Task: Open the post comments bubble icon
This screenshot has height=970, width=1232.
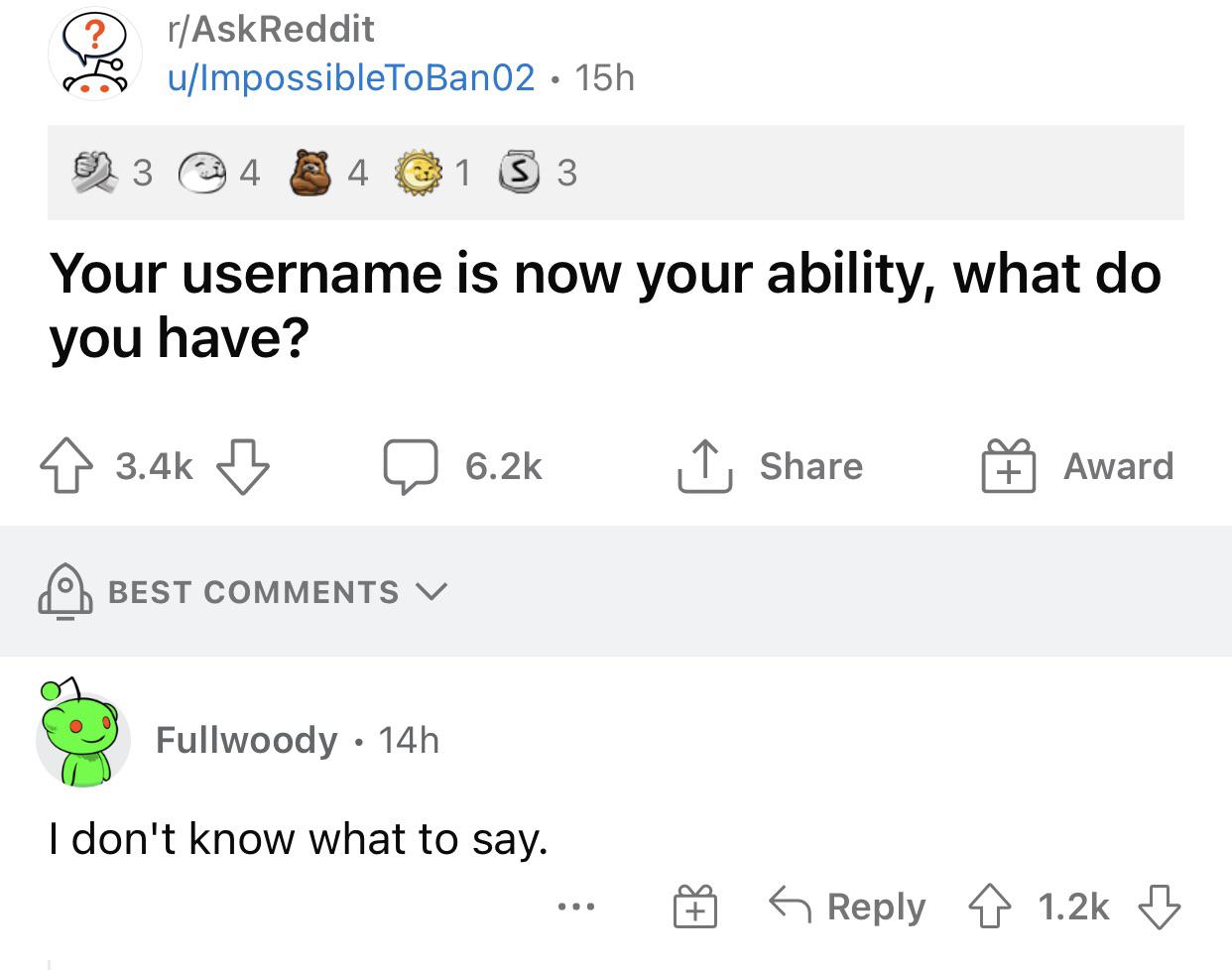Action: [411, 467]
